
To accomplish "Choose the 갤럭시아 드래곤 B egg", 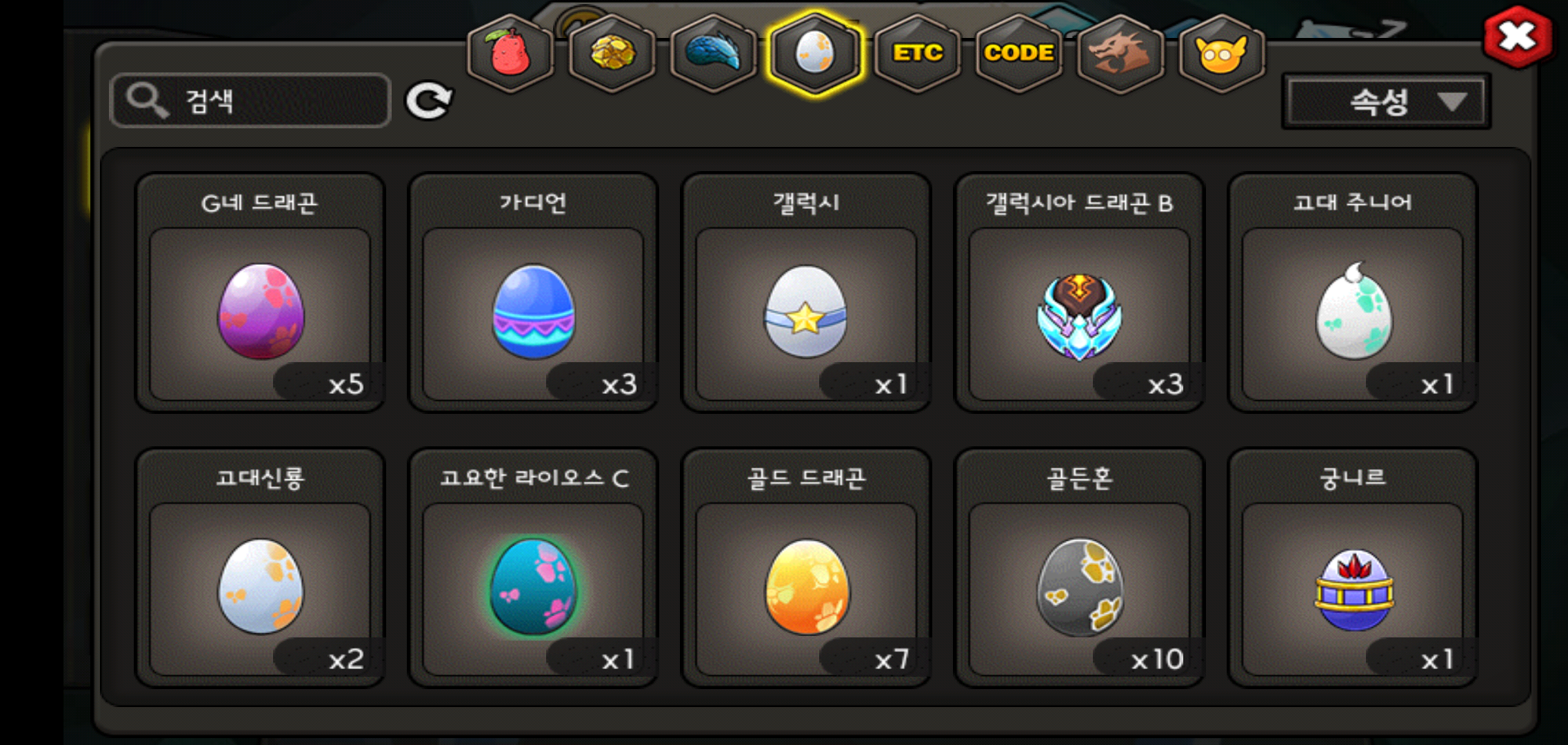I will pos(1079,292).
